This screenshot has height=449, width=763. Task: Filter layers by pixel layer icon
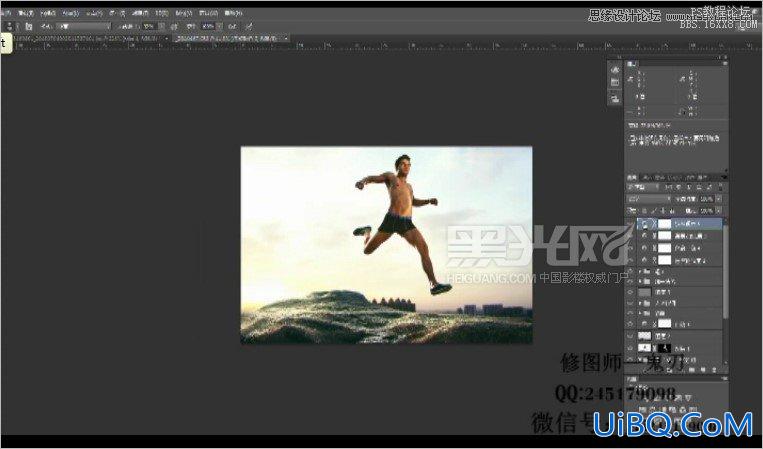coord(668,187)
